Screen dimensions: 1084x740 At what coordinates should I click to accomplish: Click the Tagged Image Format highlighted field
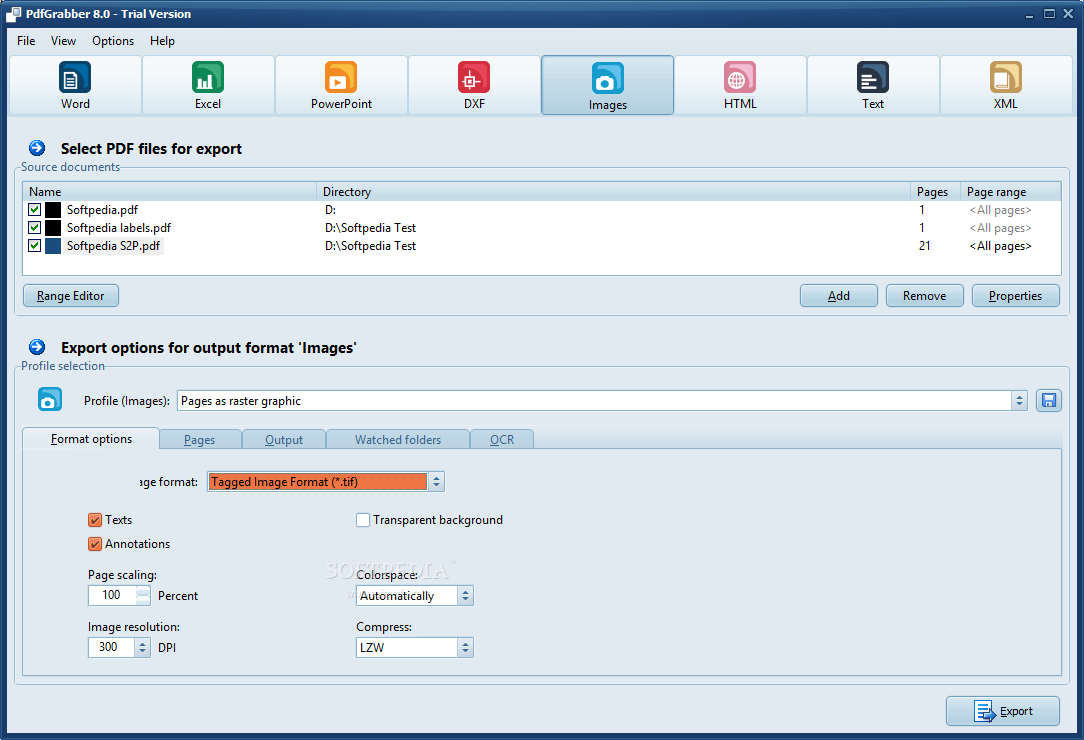point(317,482)
